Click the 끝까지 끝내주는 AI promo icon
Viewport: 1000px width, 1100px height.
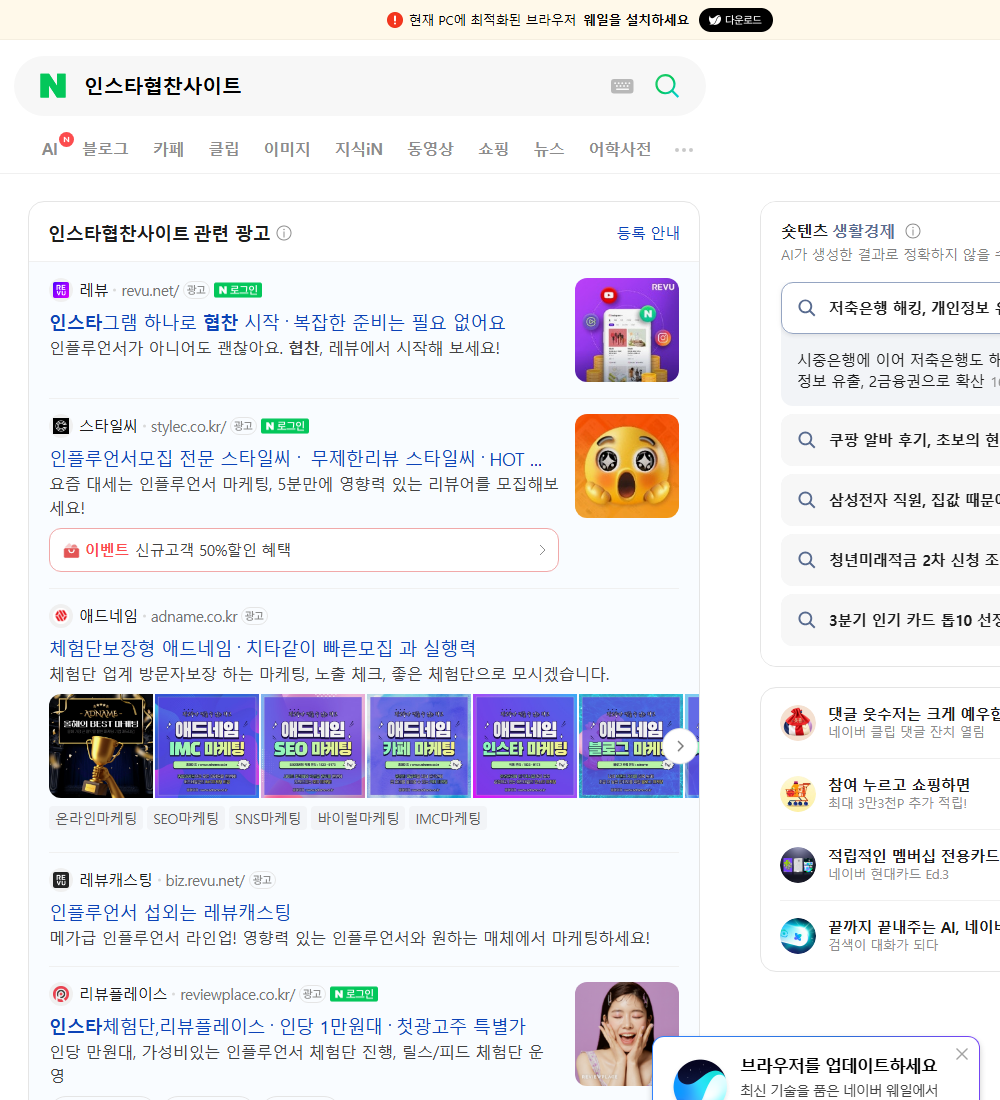click(x=798, y=936)
